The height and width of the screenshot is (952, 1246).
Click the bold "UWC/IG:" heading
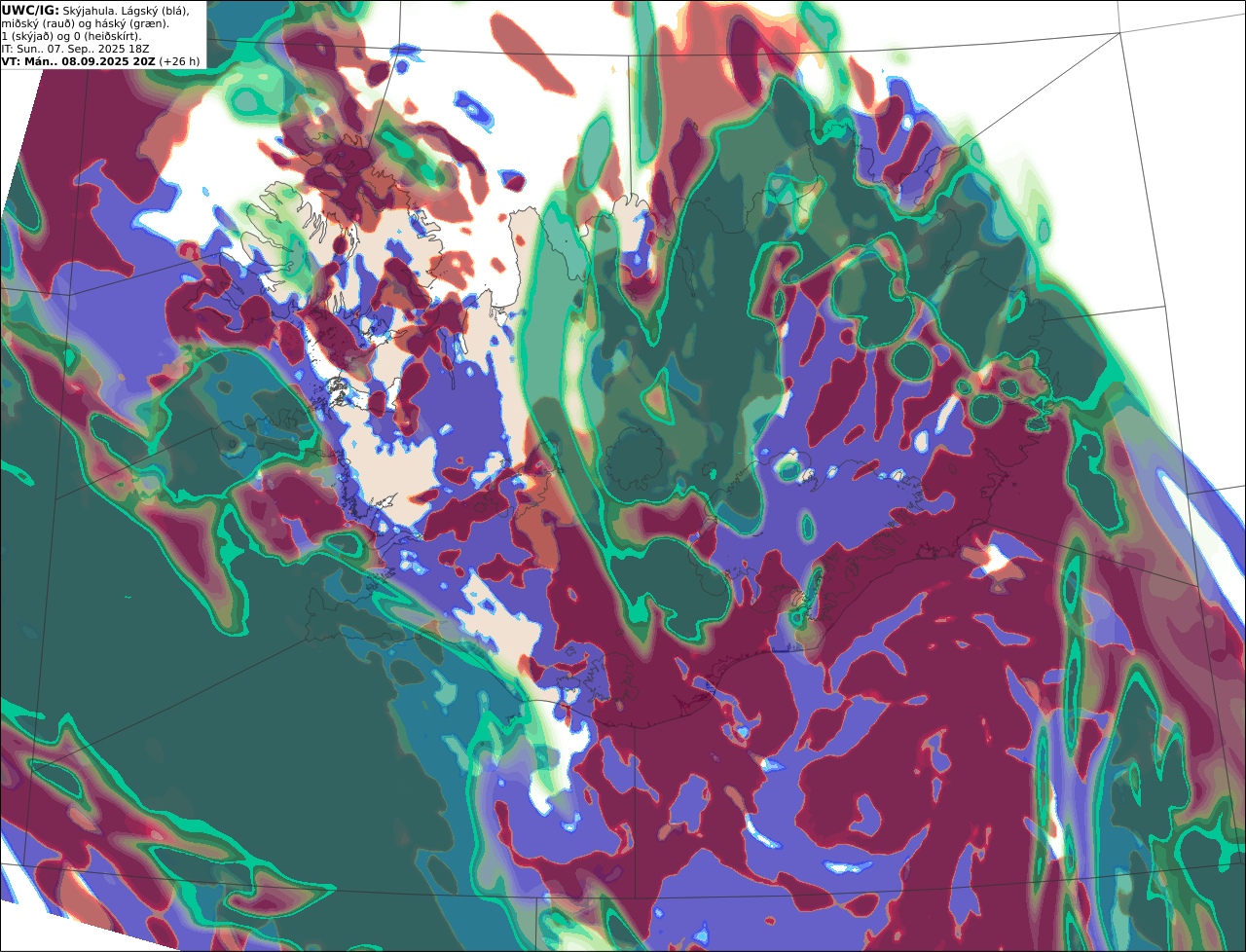(x=30, y=11)
